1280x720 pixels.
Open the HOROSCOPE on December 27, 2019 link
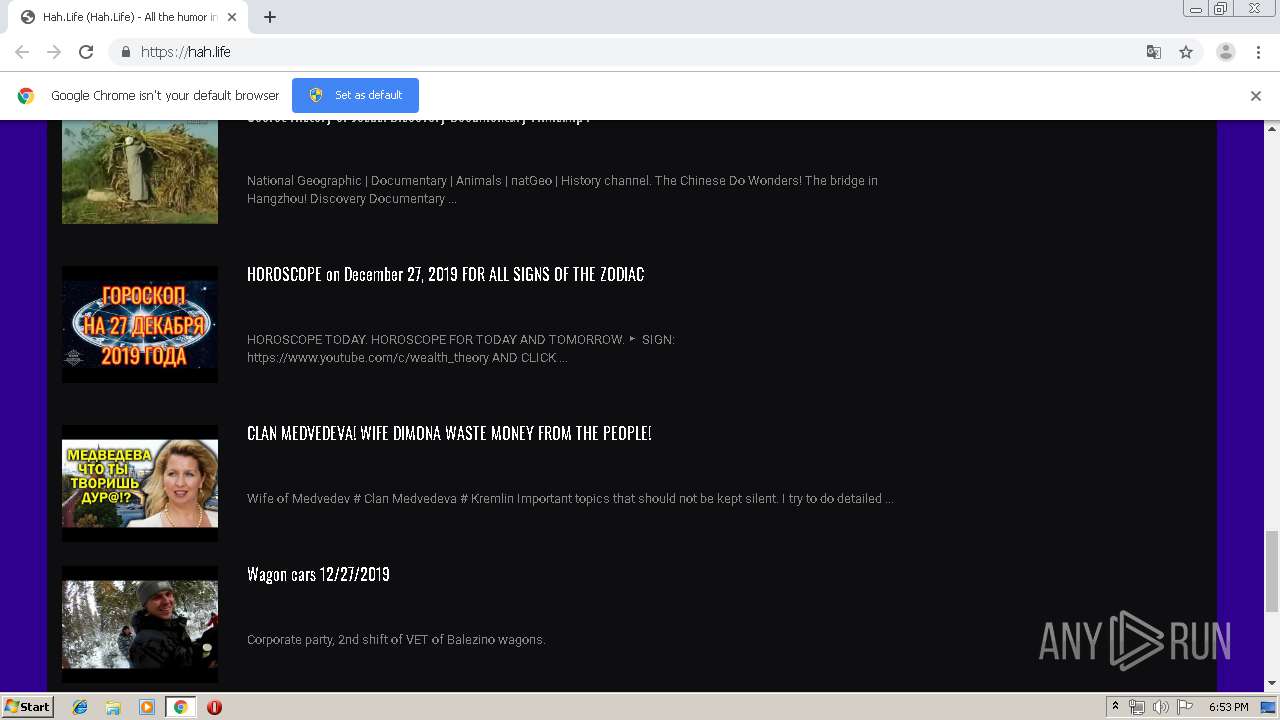point(445,274)
